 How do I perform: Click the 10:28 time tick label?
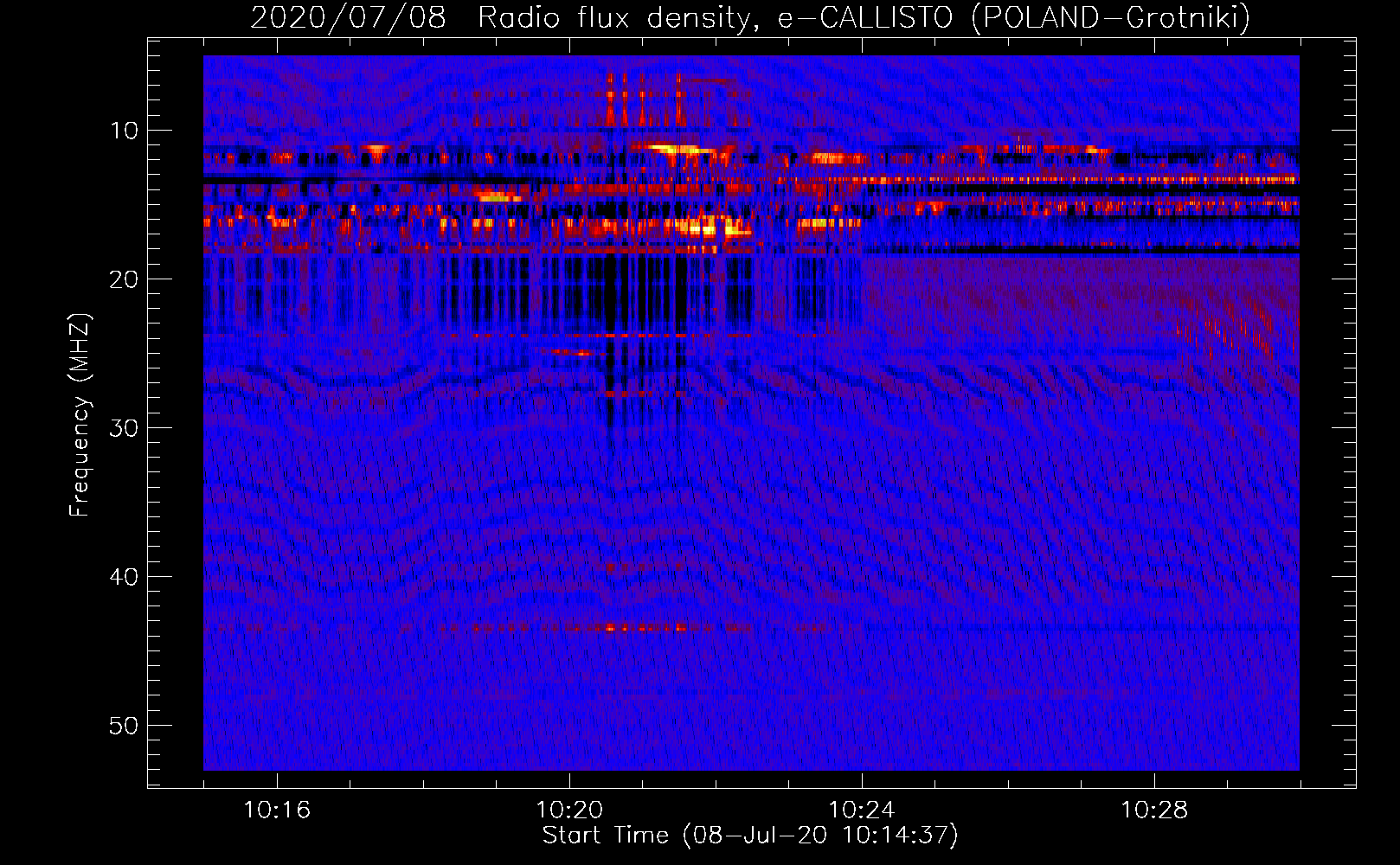pos(1154,811)
